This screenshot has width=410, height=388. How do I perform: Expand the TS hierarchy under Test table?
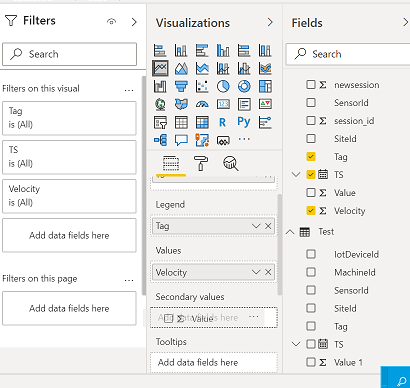[296, 344]
